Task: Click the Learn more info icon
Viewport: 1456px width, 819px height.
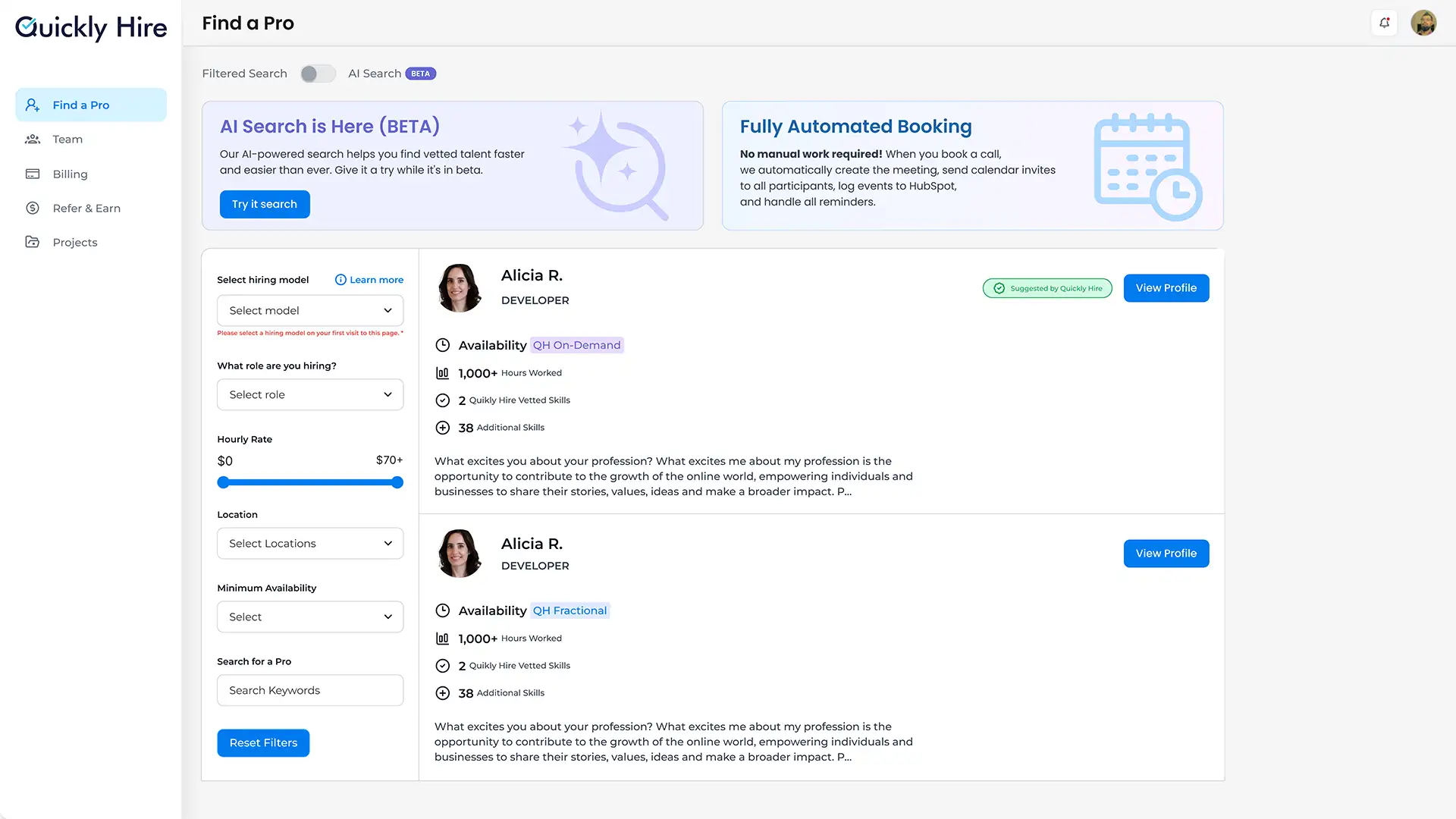Action: point(340,280)
